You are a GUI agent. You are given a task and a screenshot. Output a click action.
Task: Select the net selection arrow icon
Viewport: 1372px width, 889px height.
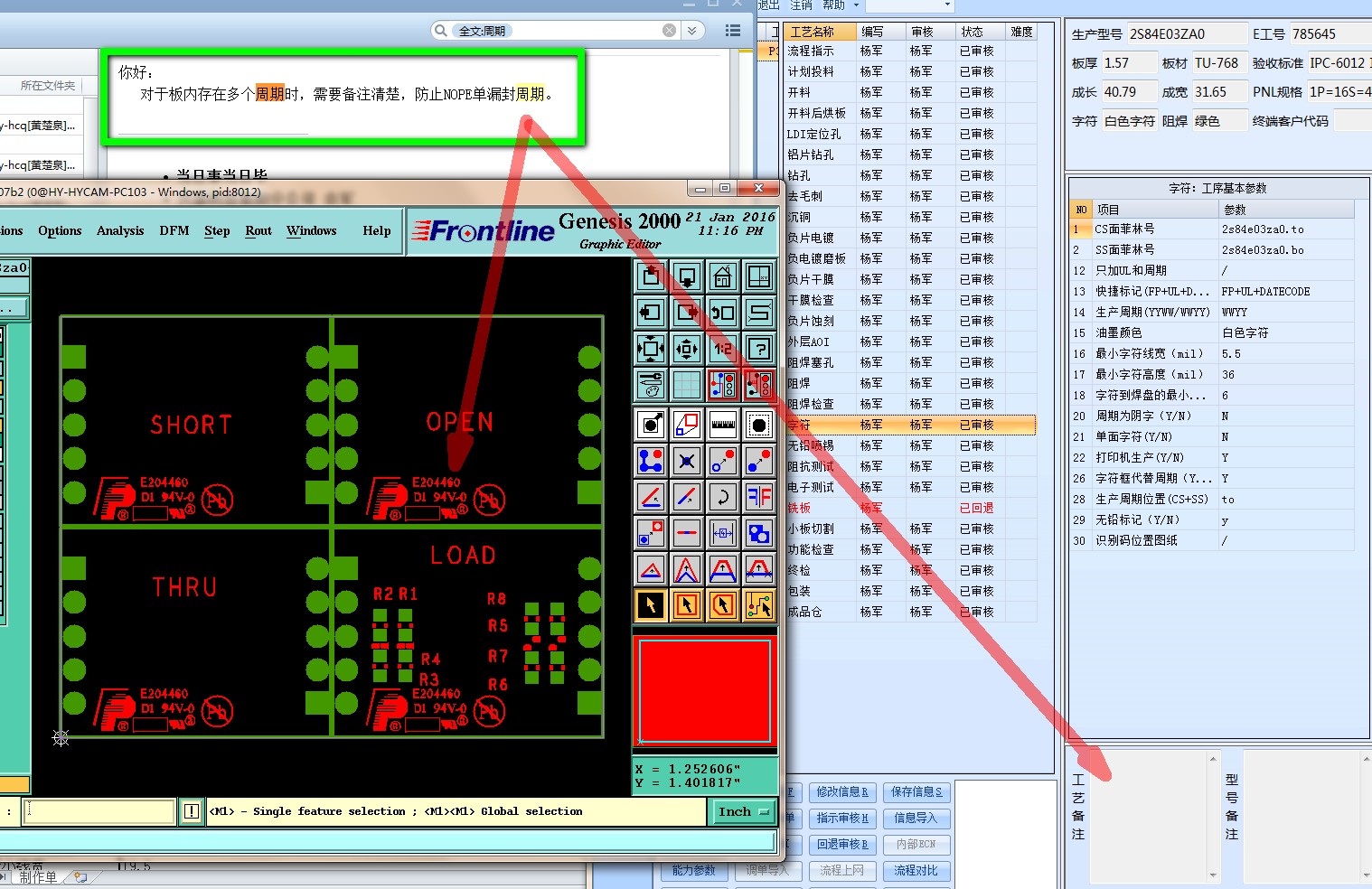pos(759,605)
